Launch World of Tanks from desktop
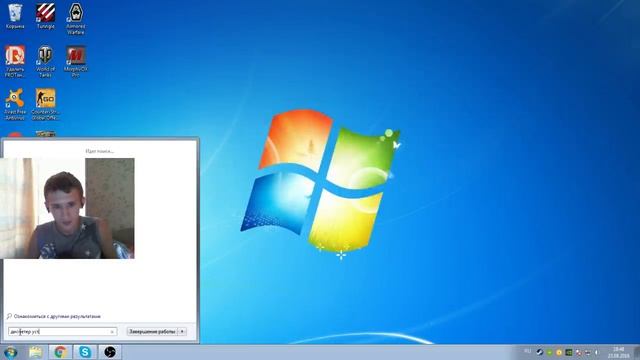640x360 pixels. click(45, 62)
